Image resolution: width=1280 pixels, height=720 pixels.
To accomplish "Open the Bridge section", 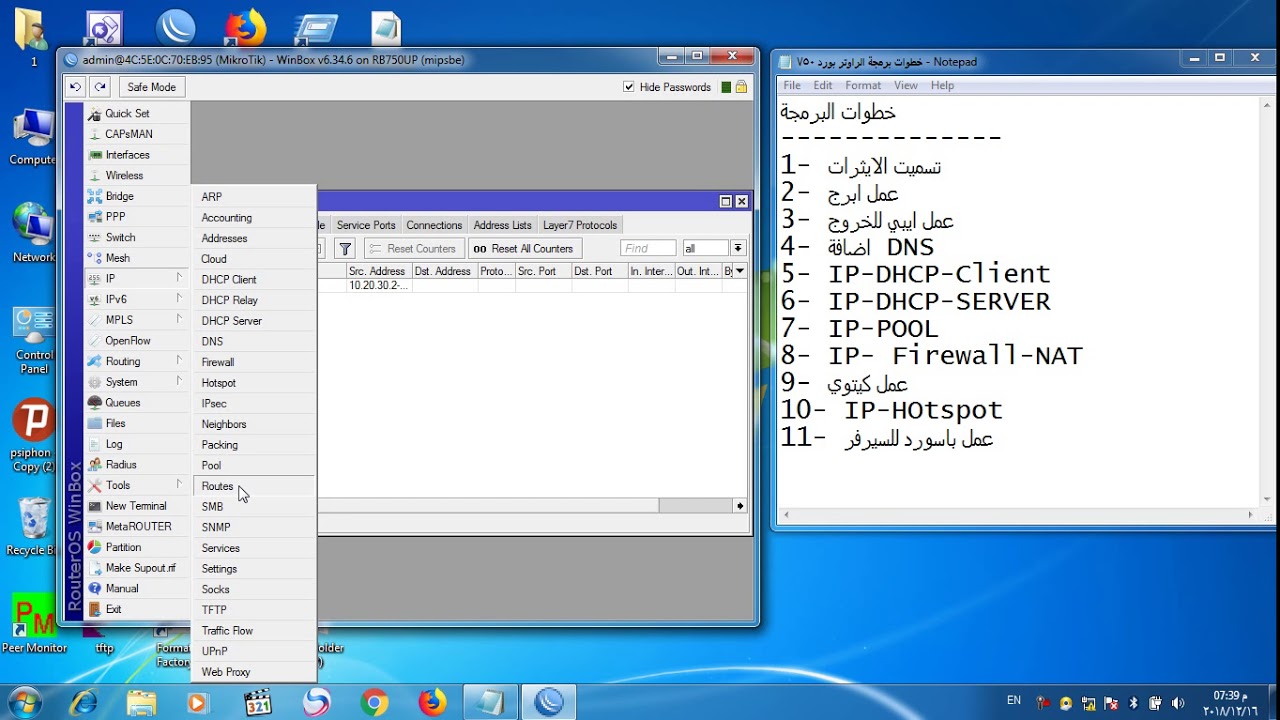I will pos(119,196).
